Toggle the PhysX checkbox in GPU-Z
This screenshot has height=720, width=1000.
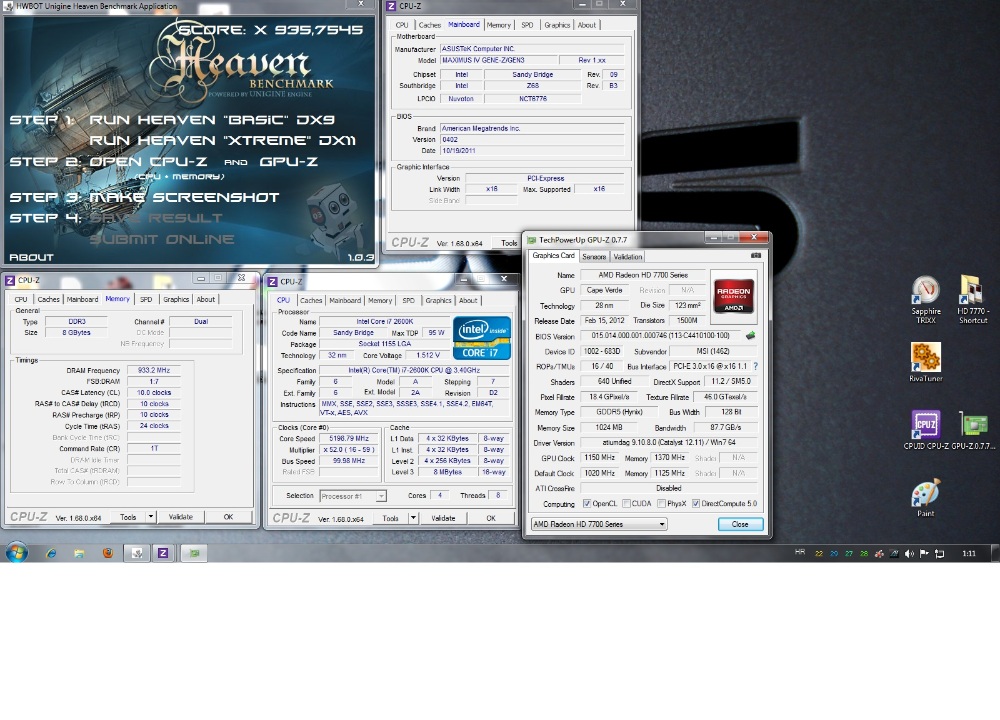(661, 503)
